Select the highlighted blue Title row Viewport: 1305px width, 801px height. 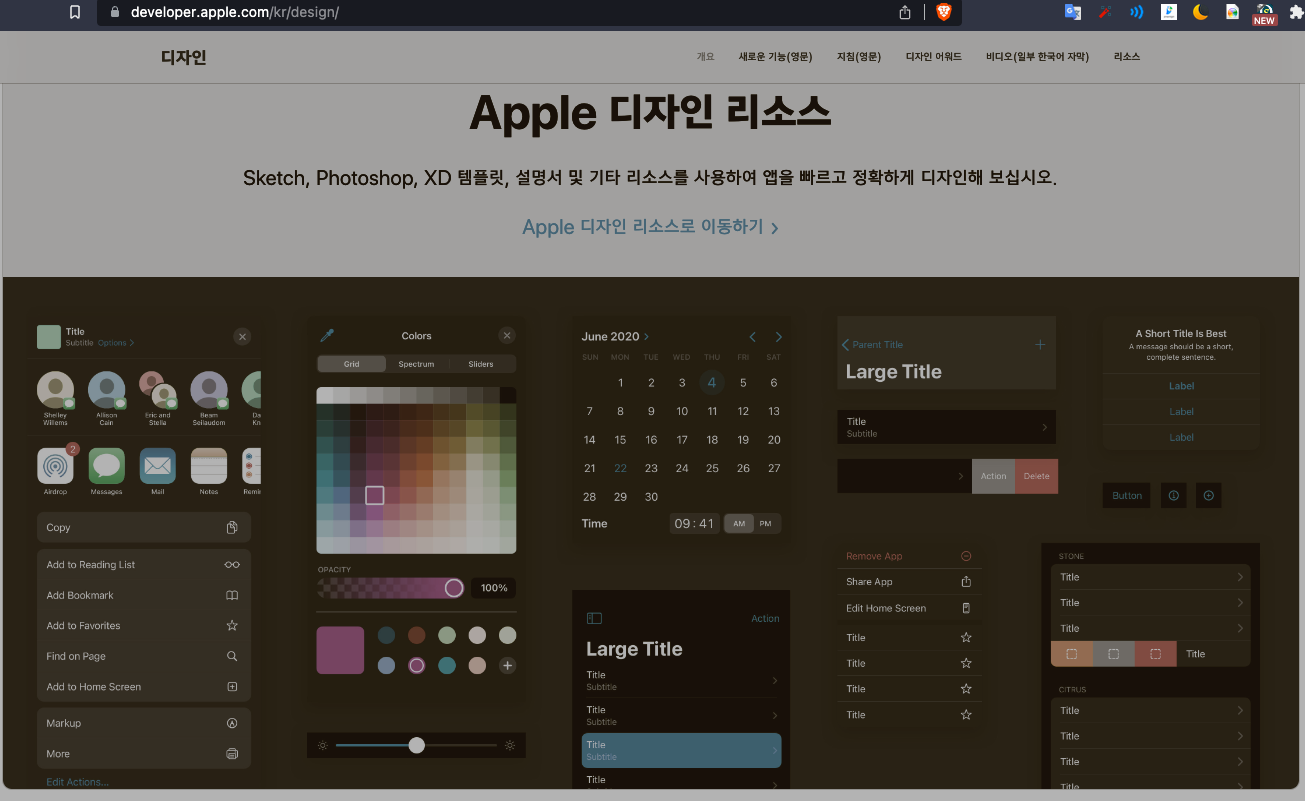coord(682,750)
